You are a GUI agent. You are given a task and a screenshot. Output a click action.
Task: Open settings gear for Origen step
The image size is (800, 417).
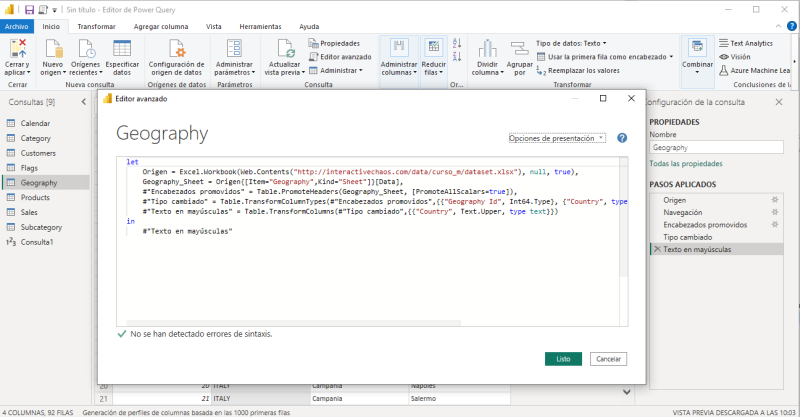pyautogui.click(x=774, y=200)
